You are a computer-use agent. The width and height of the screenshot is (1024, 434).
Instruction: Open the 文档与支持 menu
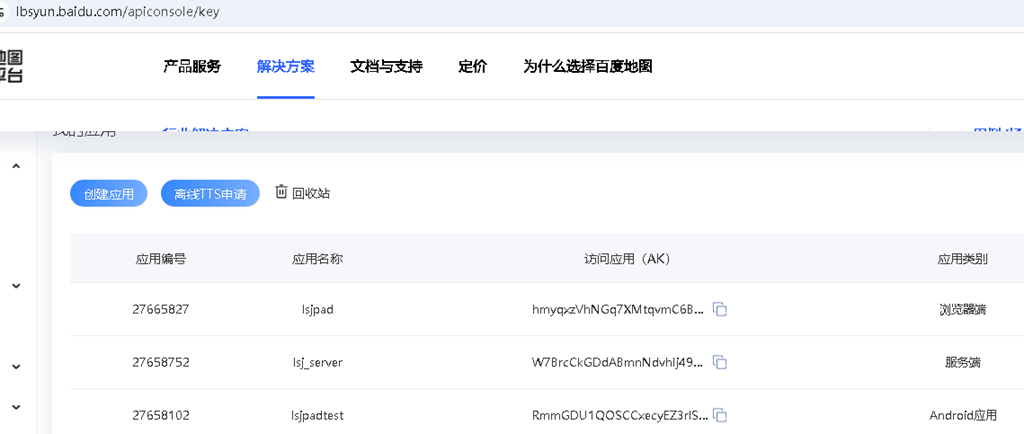(x=387, y=67)
